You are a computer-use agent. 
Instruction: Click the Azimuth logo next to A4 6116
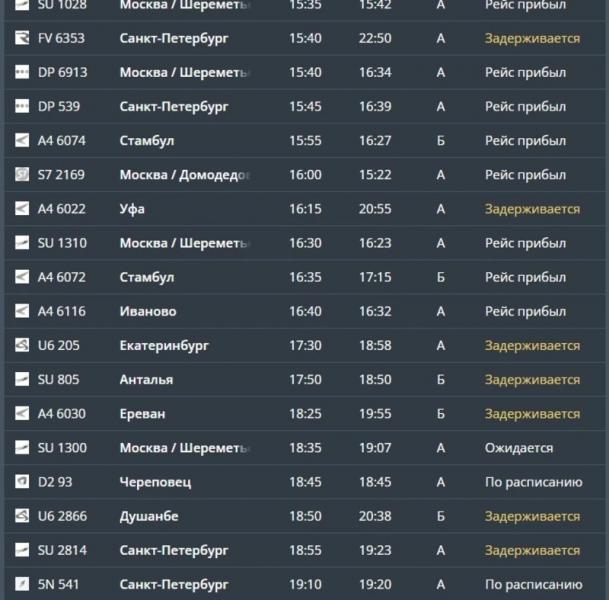[x=22, y=311]
